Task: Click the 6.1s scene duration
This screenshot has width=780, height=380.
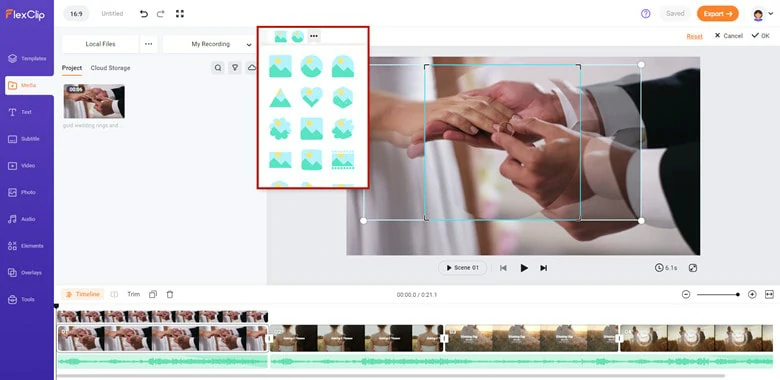Action: pos(666,268)
